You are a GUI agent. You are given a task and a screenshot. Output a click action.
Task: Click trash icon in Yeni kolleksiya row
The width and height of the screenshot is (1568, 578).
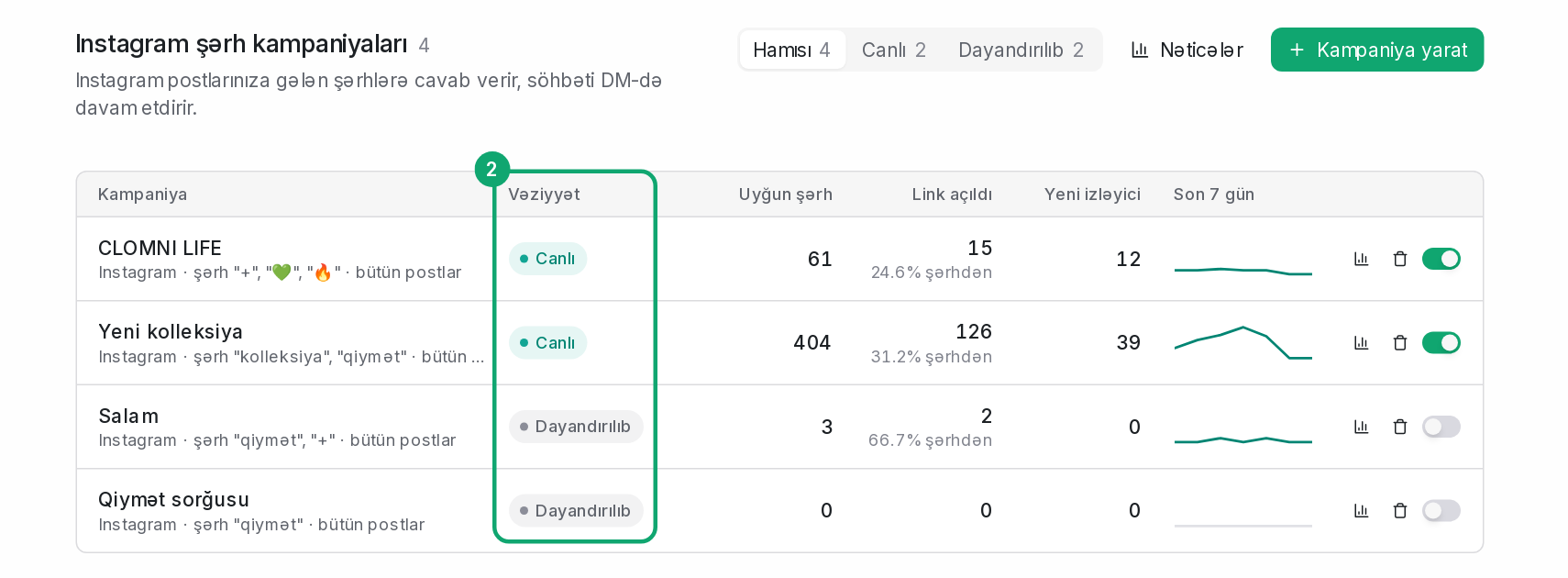(1400, 342)
